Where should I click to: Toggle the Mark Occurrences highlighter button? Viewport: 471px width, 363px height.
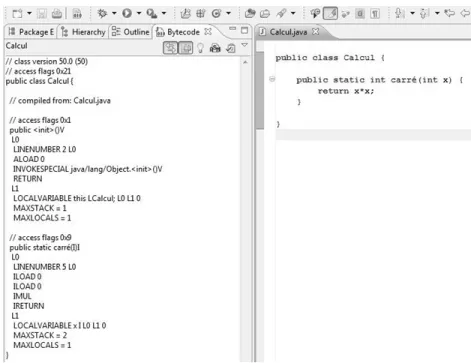click(330, 13)
